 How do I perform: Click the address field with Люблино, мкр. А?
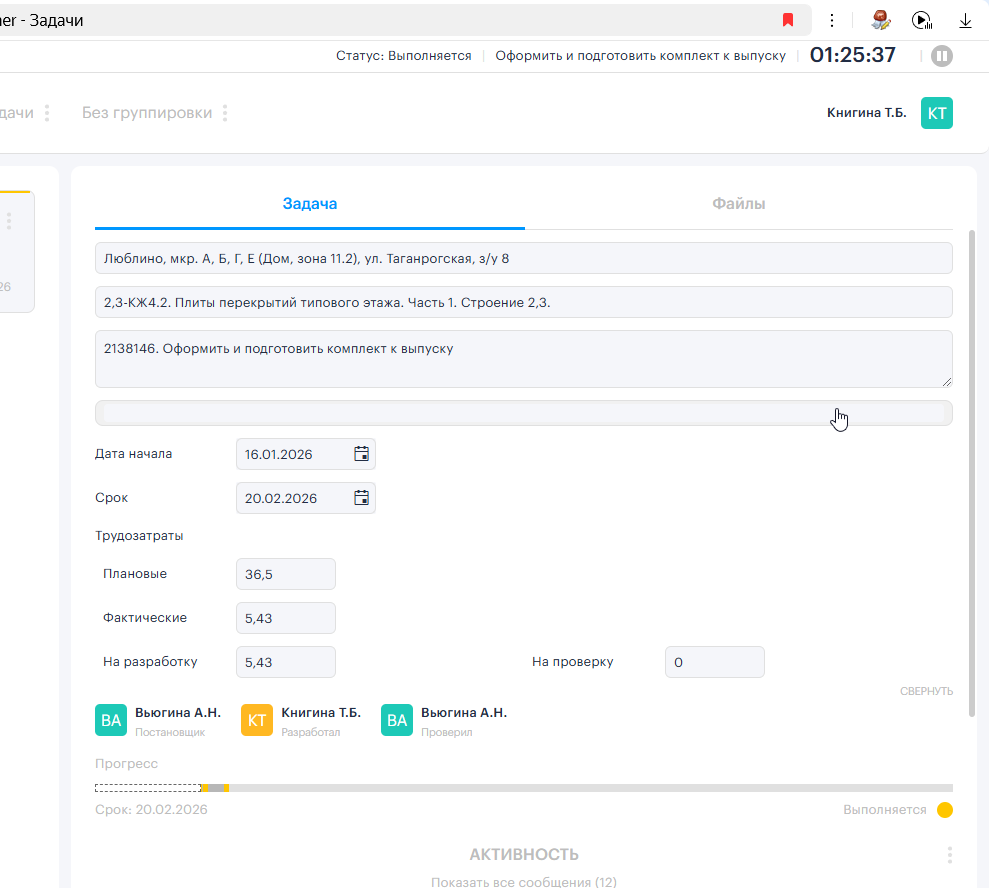[x=524, y=259]
